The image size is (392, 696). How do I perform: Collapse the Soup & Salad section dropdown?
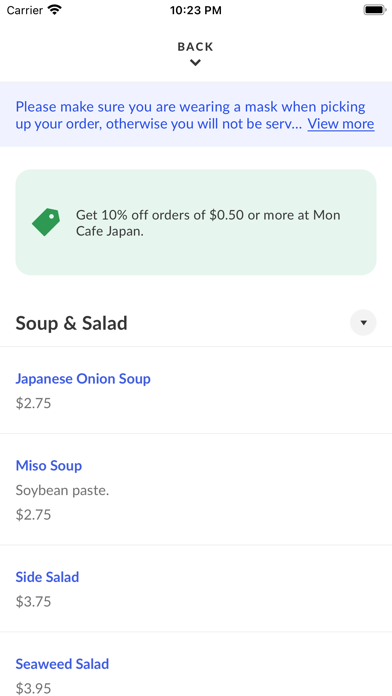(363, 322)
